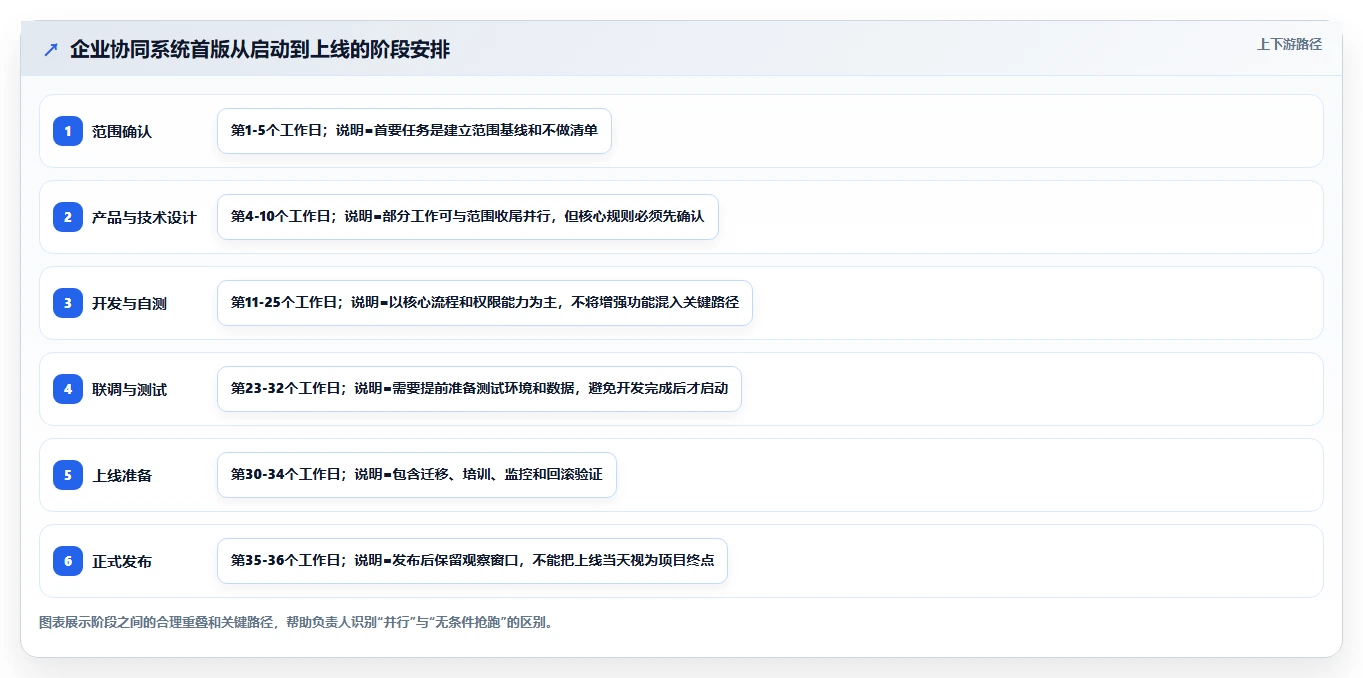Click step number badge 2
This screenshot has width=1363, height=678.
(x=68, y=217)
